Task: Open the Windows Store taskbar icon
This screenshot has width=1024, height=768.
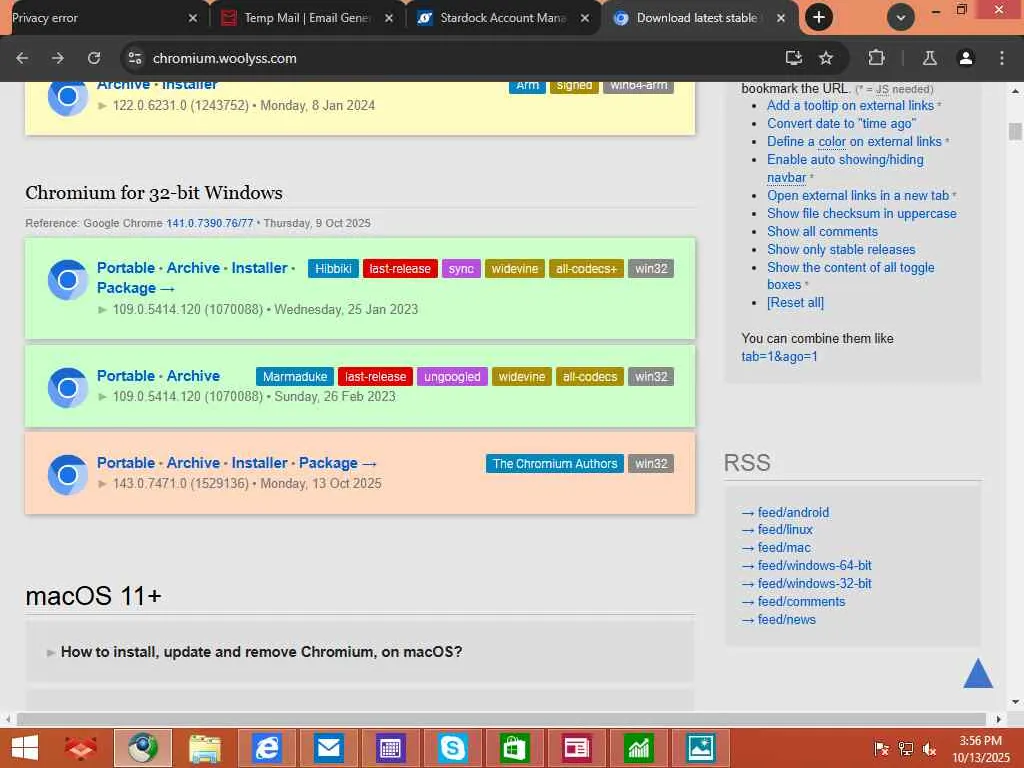Action: pyautogui.click(x=513, y=748)
